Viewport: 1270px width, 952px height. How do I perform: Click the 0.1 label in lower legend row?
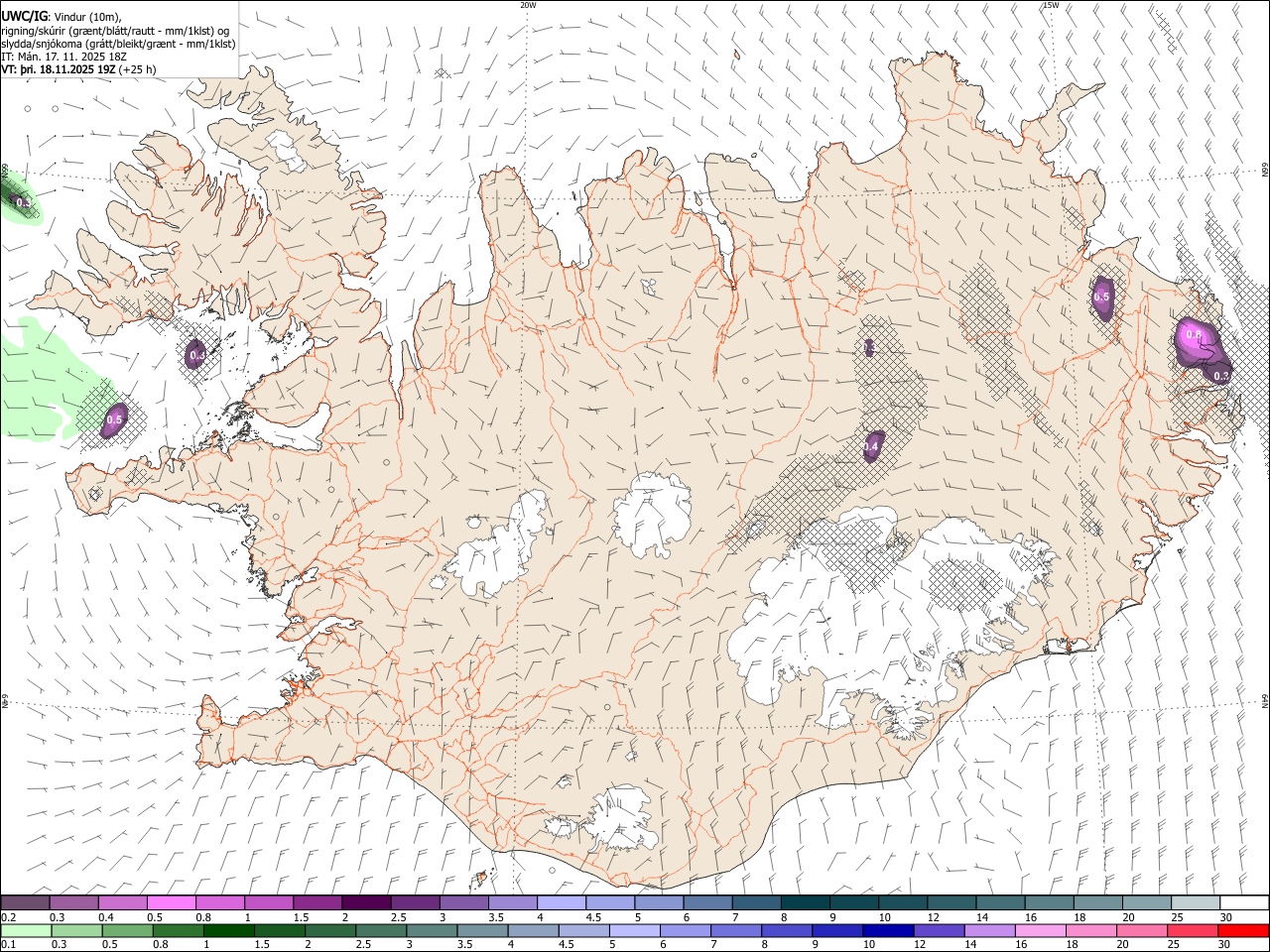(9, 945)
